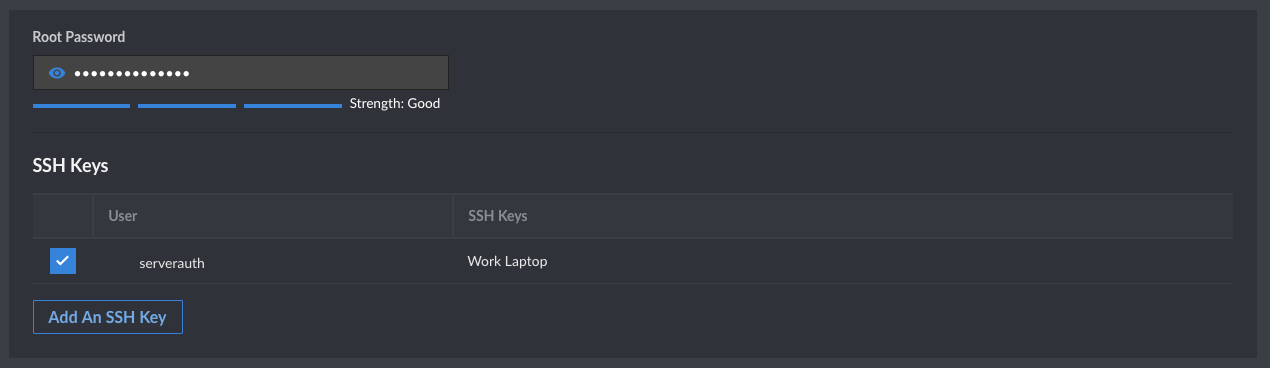The image size is (1270, 368).
Task: Select the first password strength bar segment
Action: coord(81,105)
